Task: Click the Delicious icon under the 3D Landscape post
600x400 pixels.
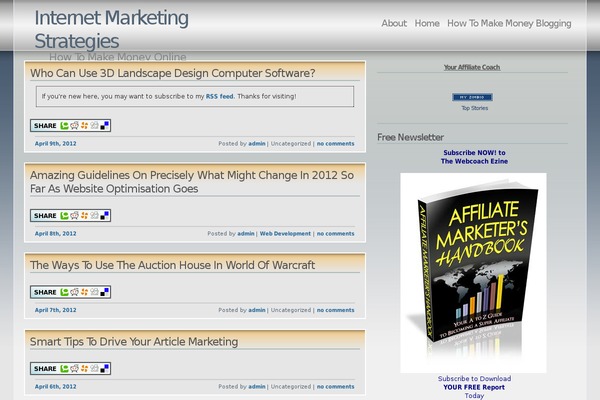Action: 104,126
